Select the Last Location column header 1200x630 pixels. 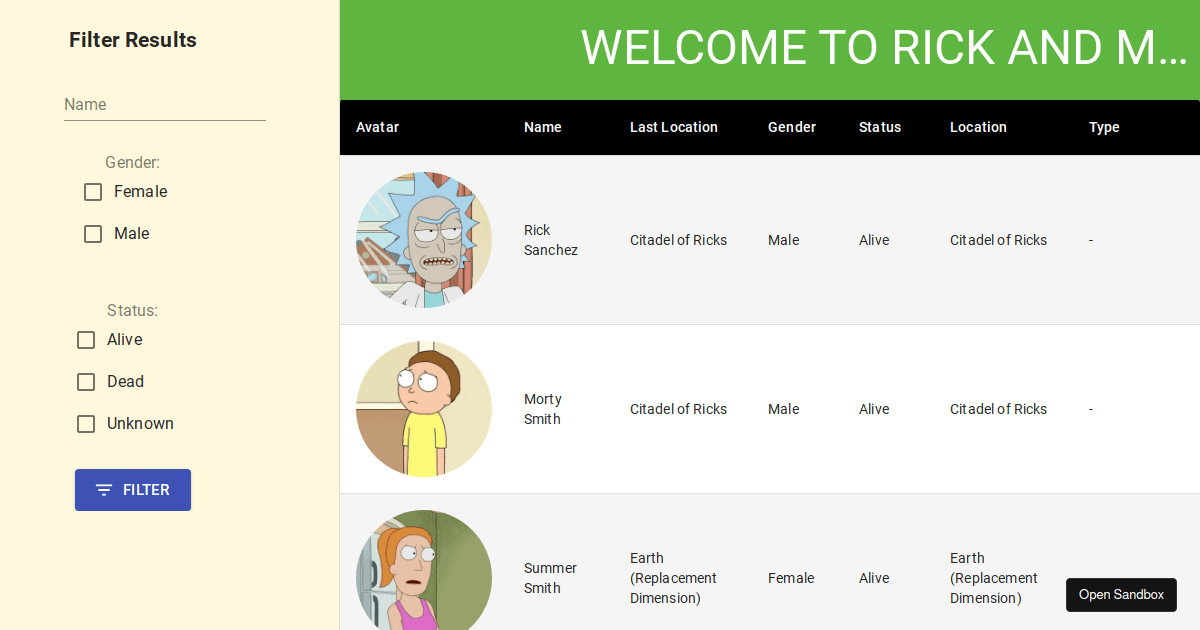point(674,127)
